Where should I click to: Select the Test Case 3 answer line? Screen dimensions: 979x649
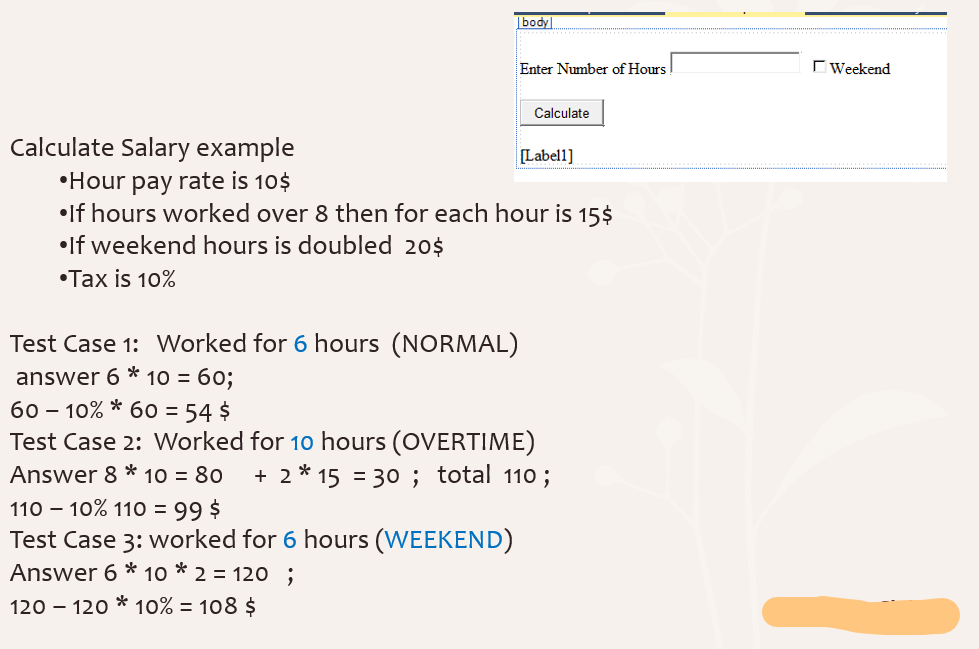click(150, 572)
